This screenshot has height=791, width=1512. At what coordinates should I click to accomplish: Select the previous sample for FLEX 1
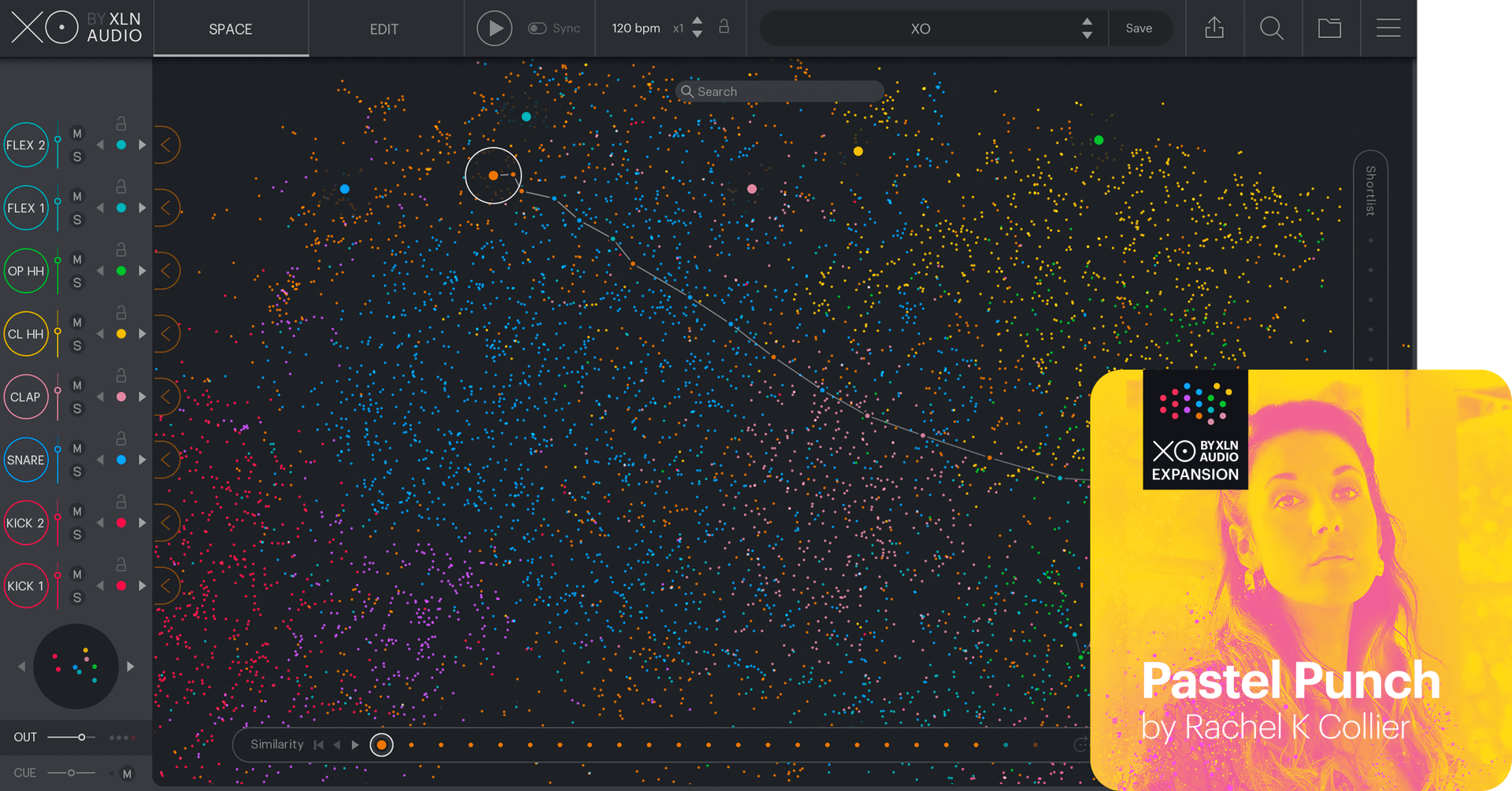100,208
